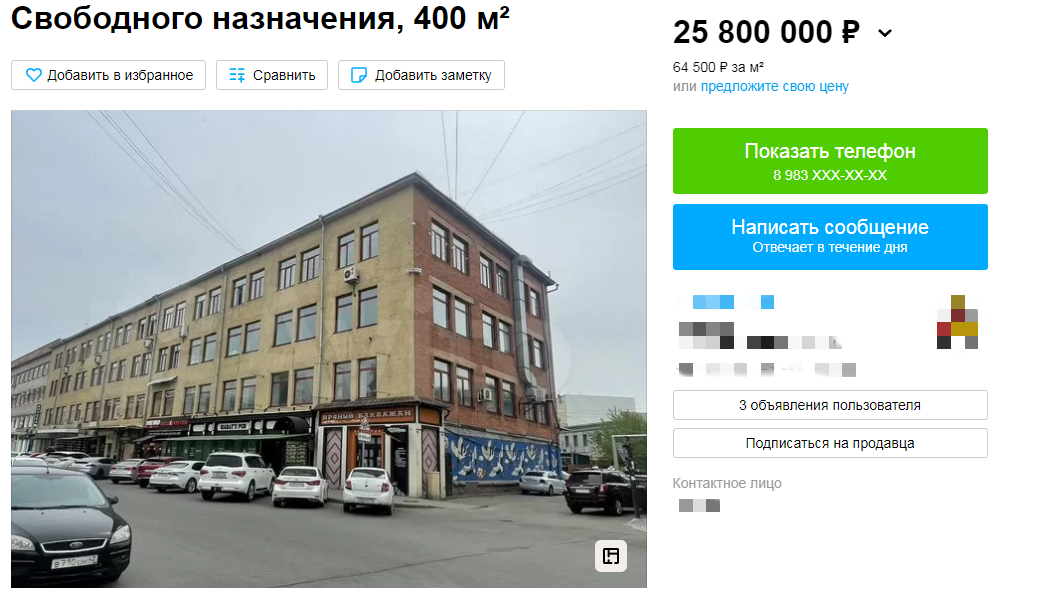Click the seller's avatar image

957,322
